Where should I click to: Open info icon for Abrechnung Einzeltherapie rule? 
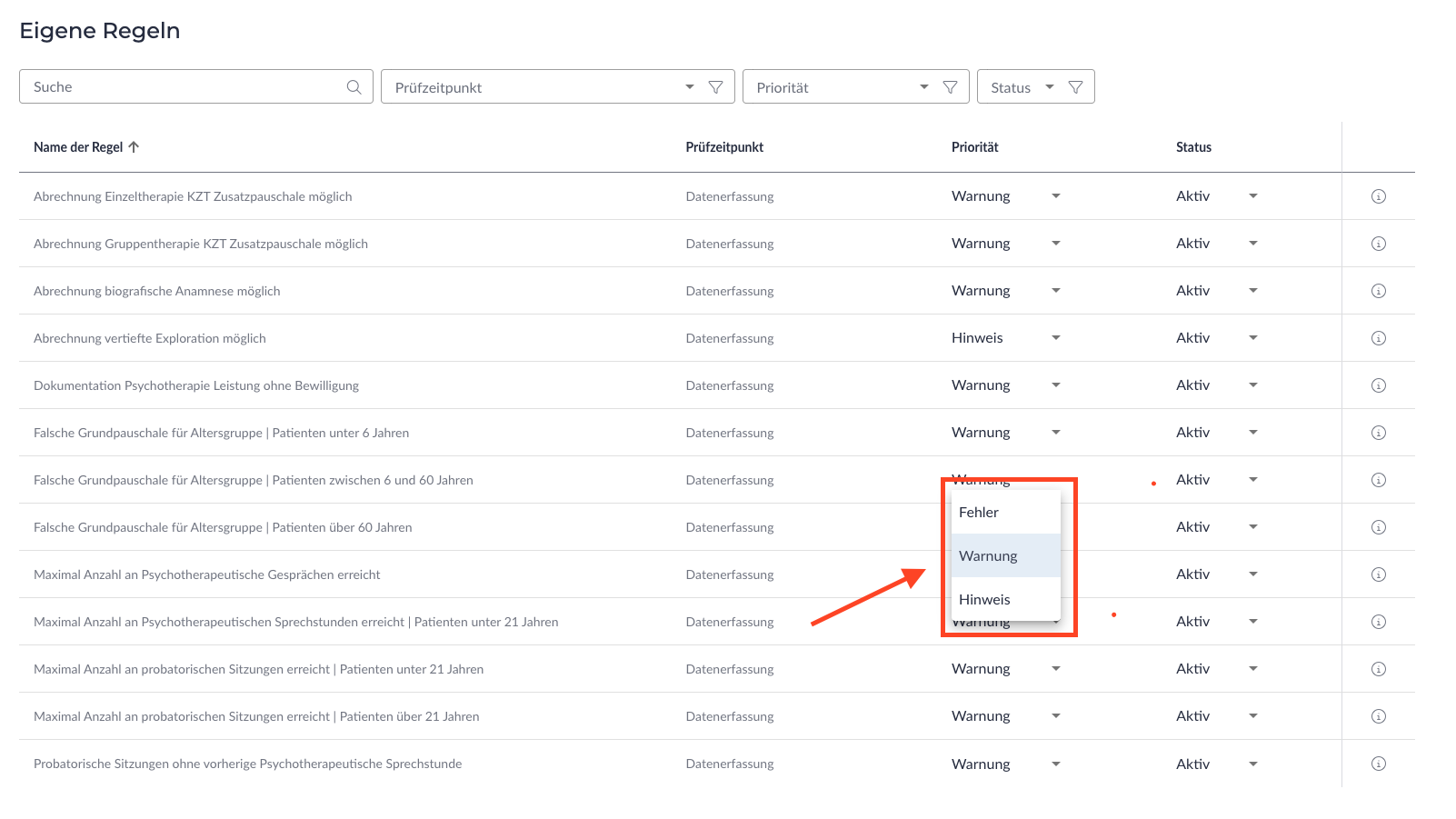1378,196
